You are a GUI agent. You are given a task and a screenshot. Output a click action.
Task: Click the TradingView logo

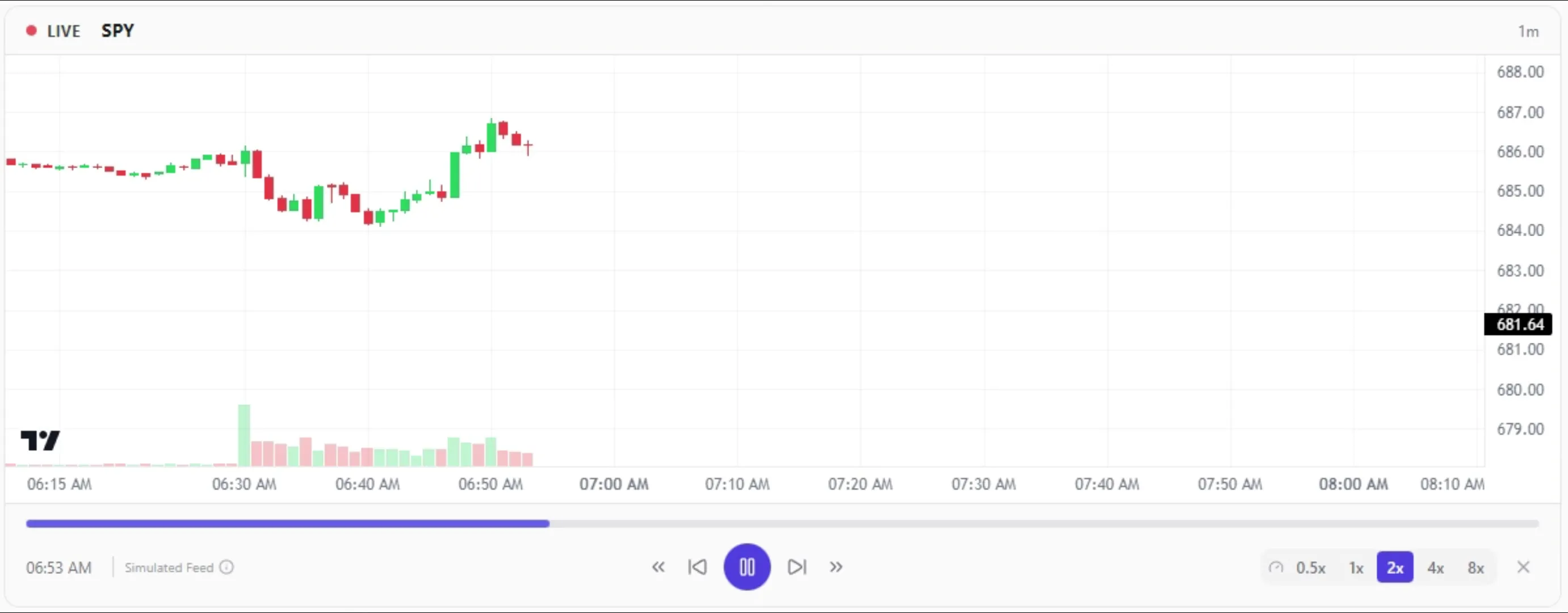(x=40, y=440)
